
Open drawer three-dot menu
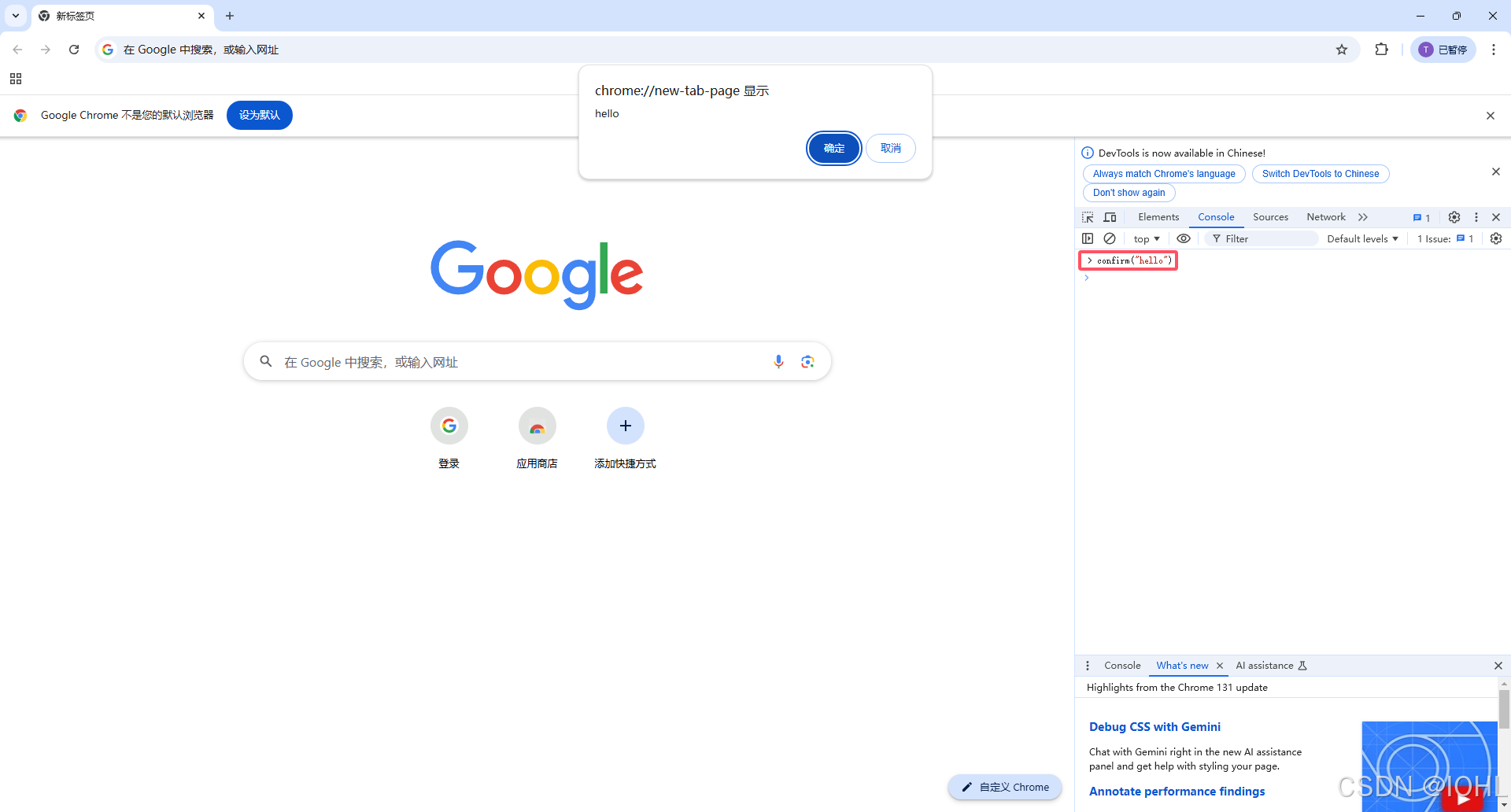1088,666
